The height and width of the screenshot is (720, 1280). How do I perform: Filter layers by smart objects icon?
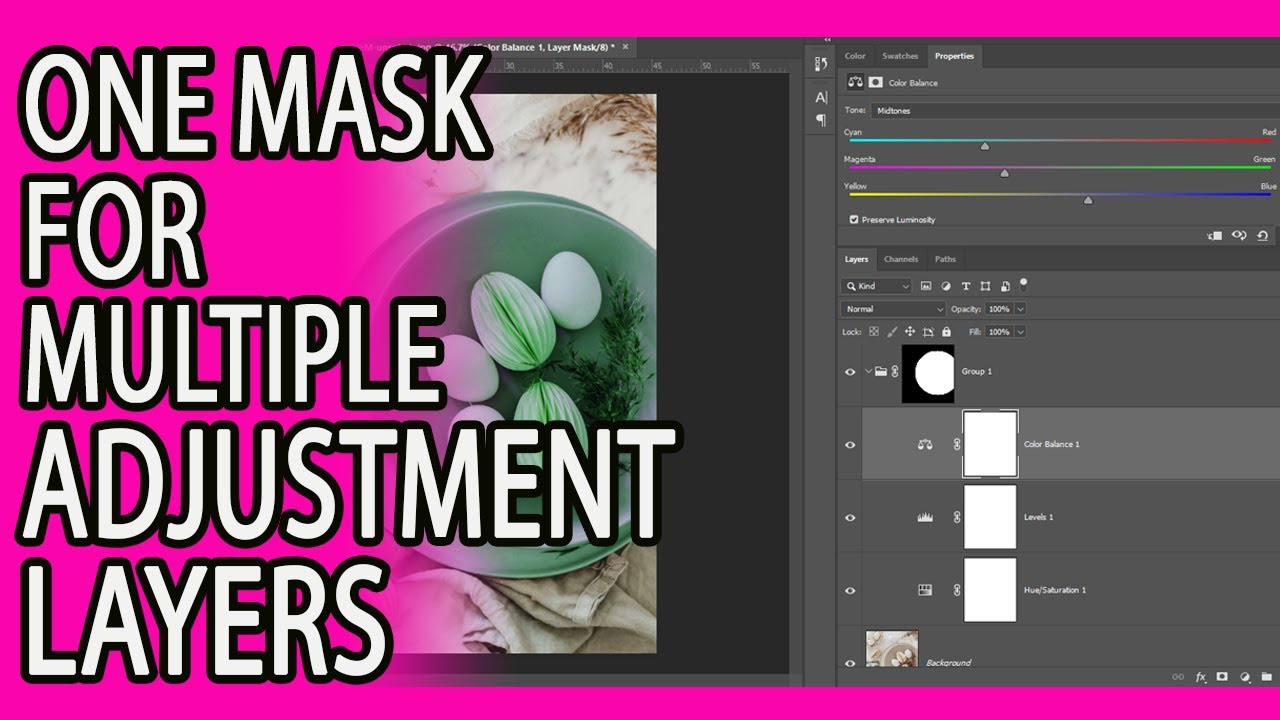tap(1005, 286)
